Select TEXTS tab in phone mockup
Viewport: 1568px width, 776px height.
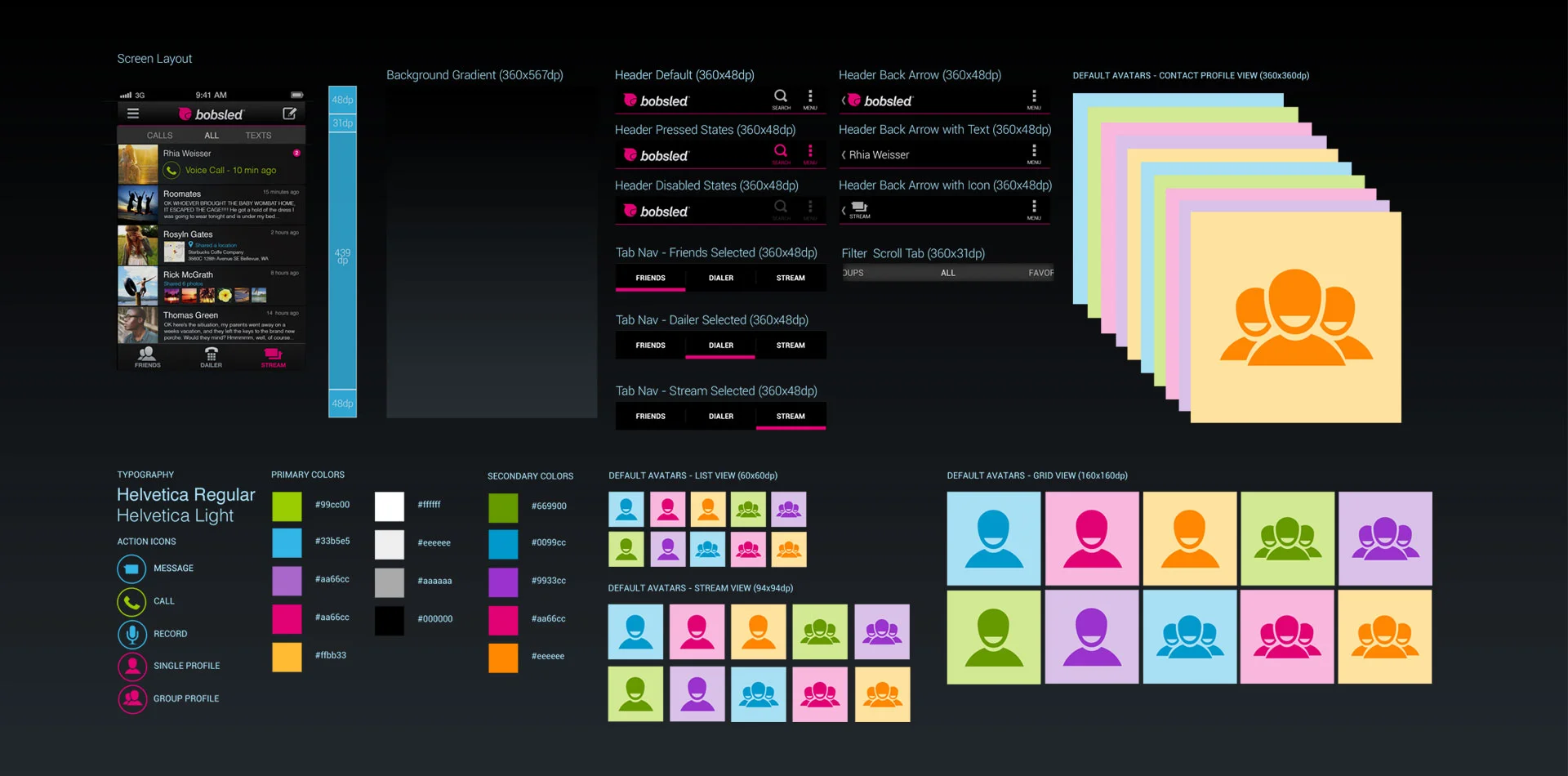coord(258,136)
